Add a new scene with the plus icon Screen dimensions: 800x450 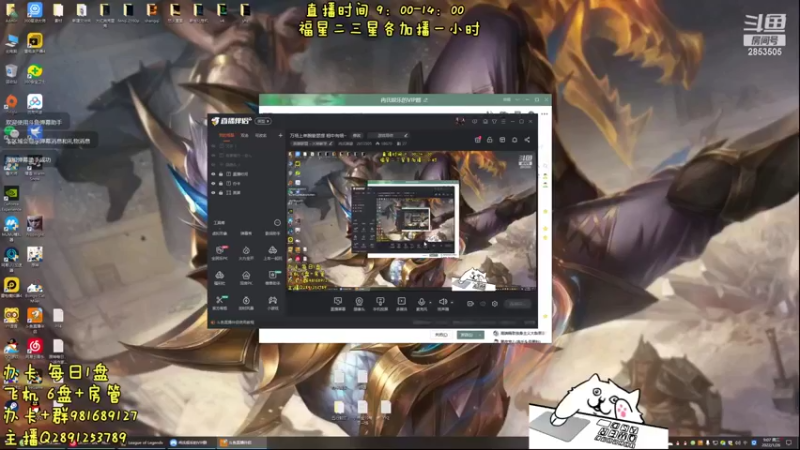pyautogui.click(x=280, y=135)
